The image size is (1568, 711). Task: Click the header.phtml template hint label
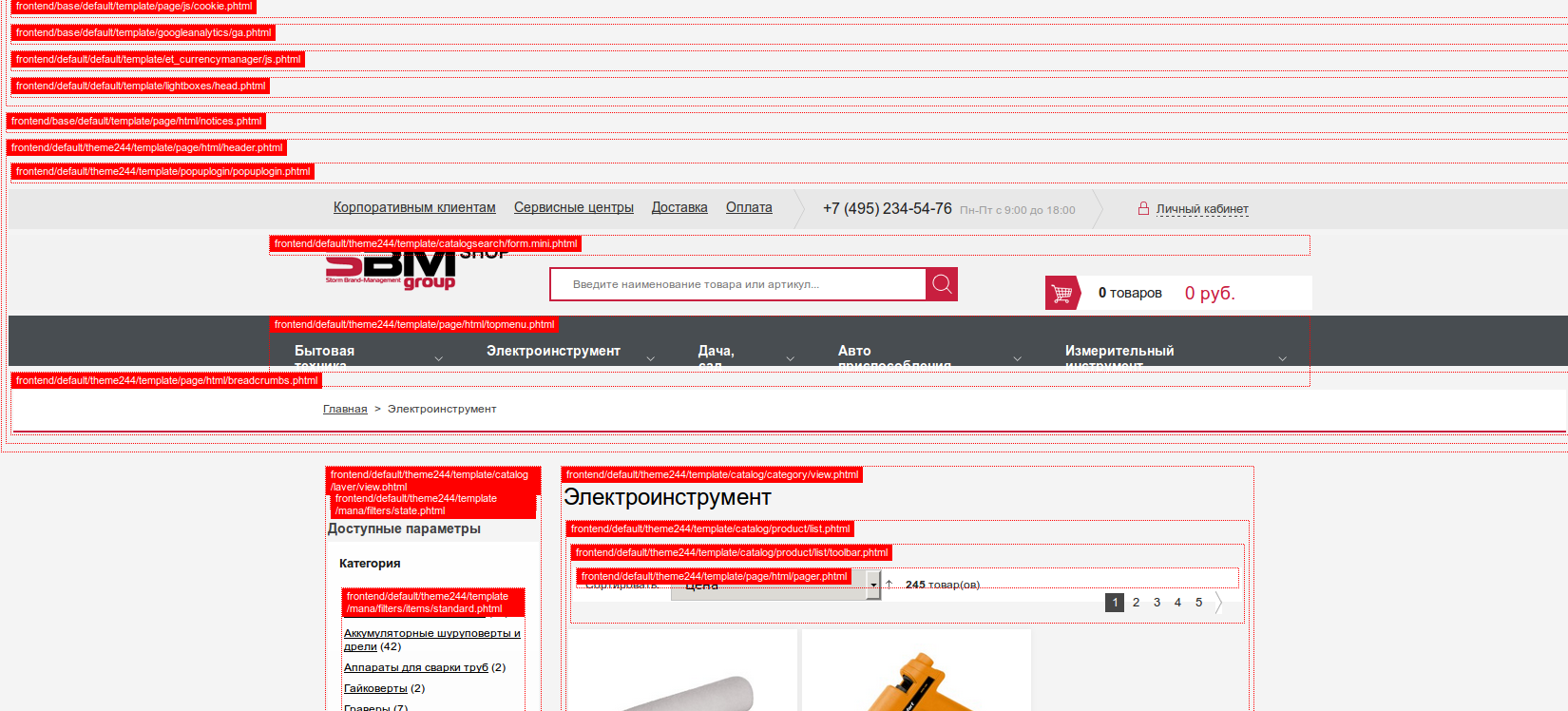tap(146, 147)
